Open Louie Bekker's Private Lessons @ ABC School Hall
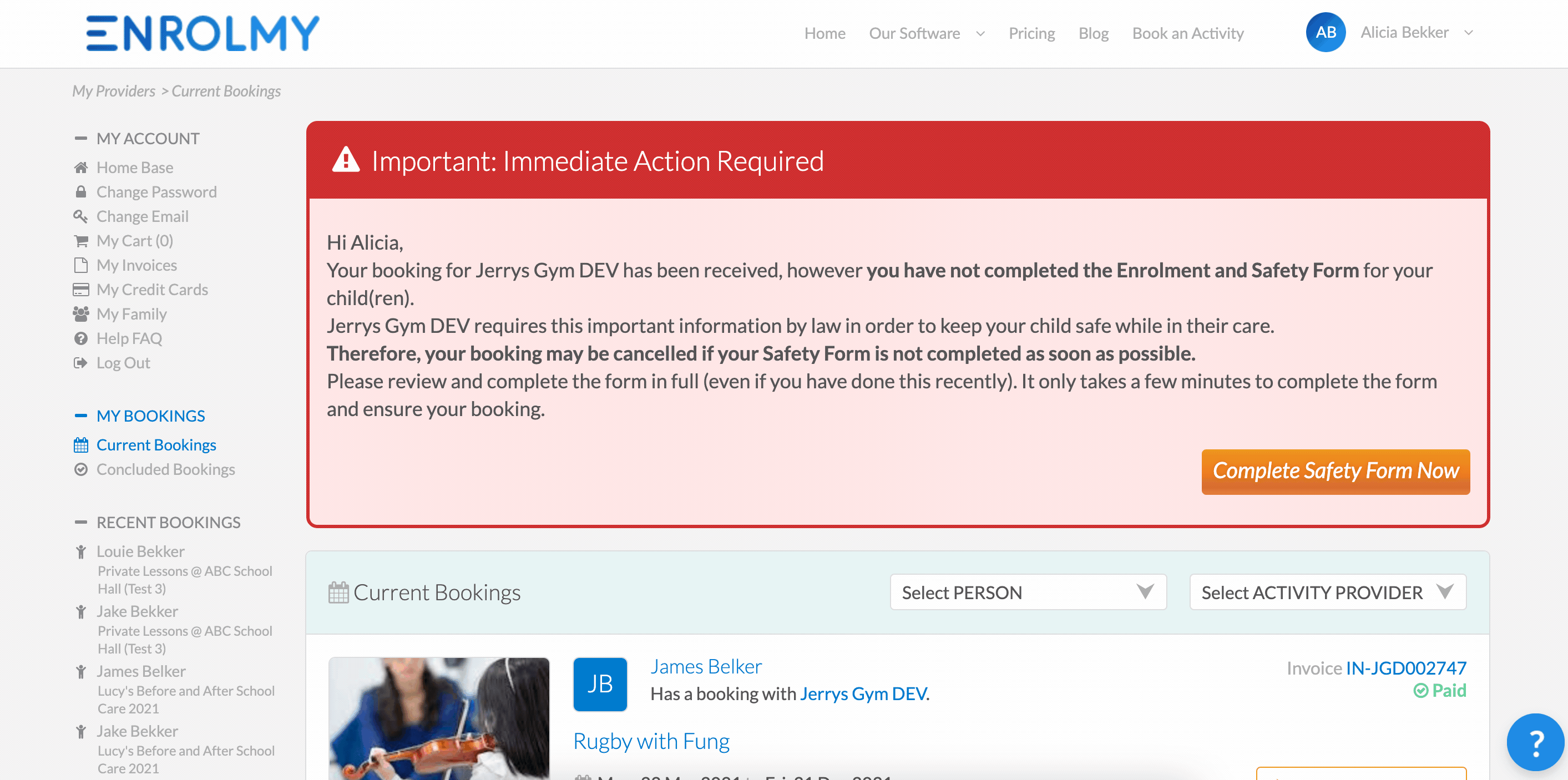Screen dimensions: 1568x780 pos(184,580)
